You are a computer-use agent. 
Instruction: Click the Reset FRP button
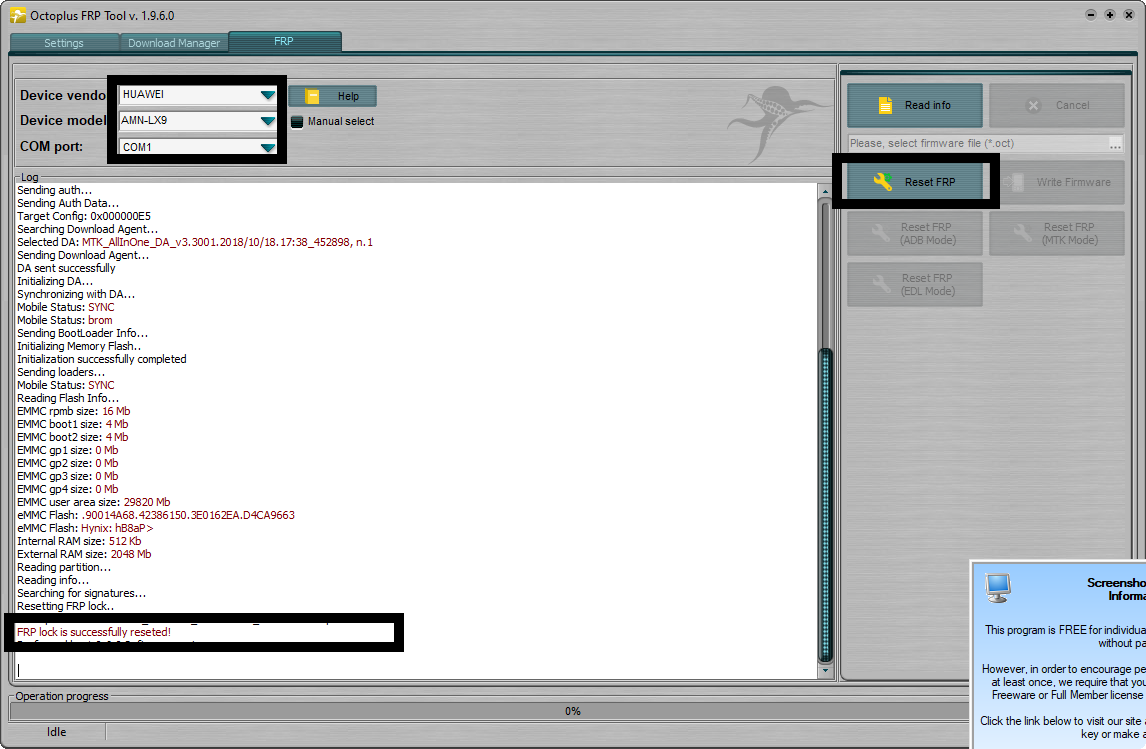click(914, 182)
